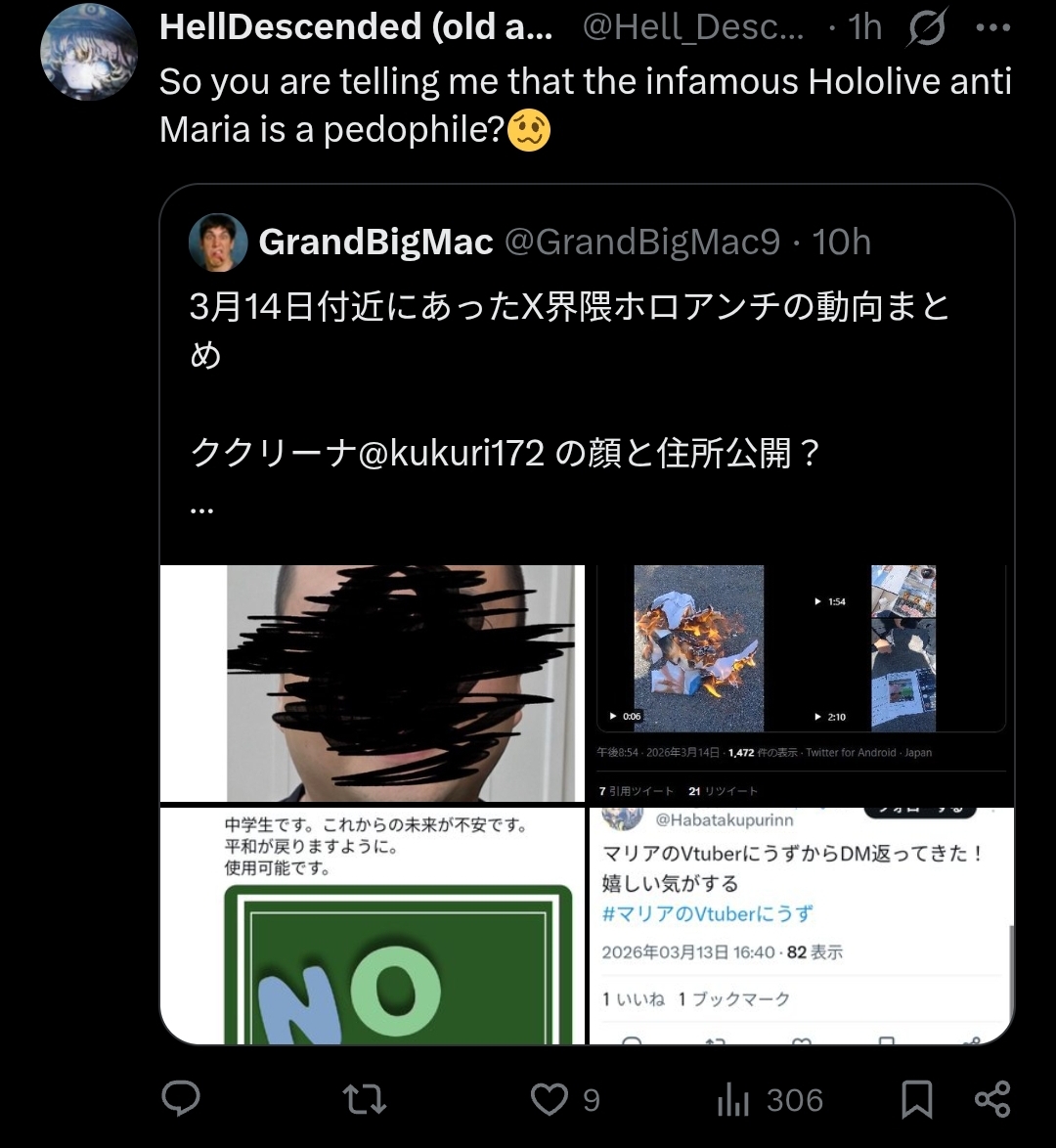Expand quoted tweet truncated text ellipsis
The height and width of the screenshot is (1148, 1056).
(202, 509)
